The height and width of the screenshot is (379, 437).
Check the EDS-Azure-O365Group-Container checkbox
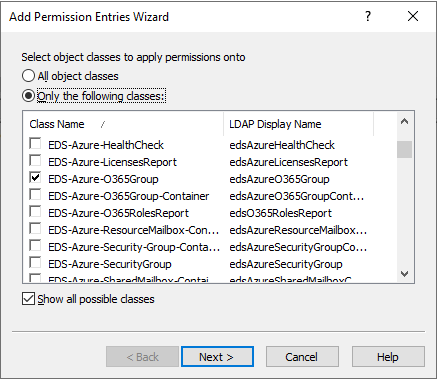tap(35, 195)
